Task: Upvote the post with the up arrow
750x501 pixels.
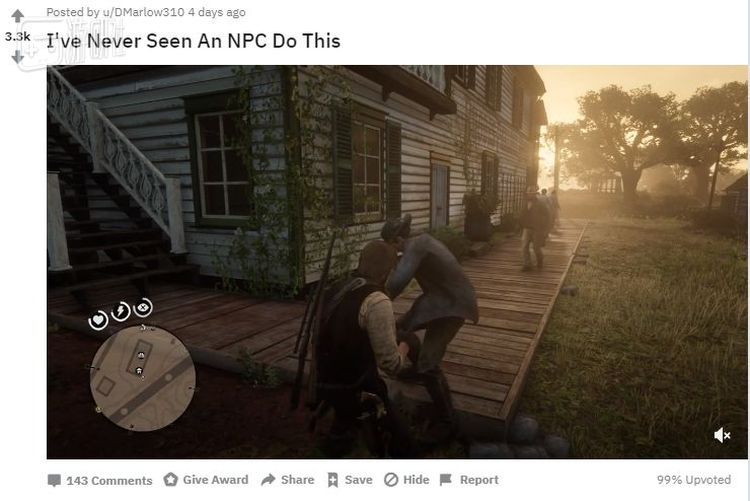Action: click(18, 16)
